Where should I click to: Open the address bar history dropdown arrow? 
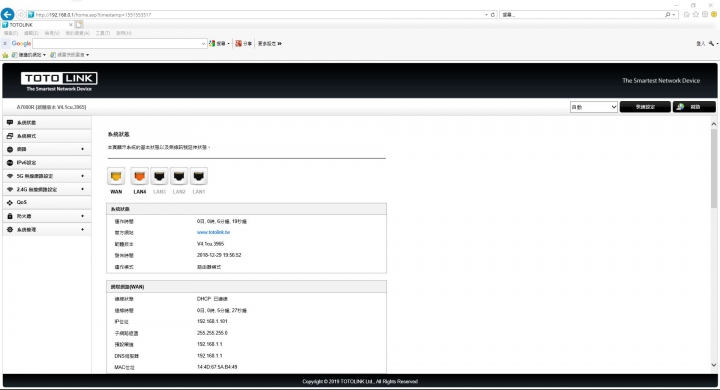point(486,15)
